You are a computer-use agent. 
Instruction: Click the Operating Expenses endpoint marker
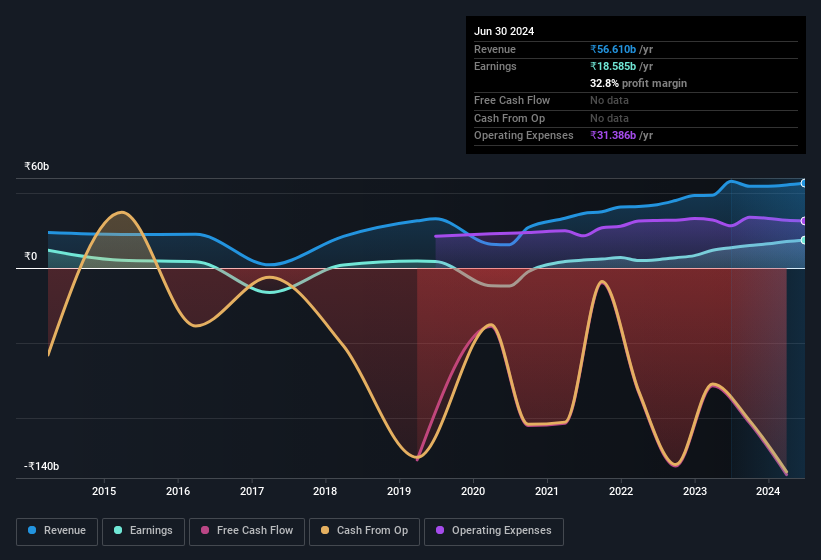tap(804, 221)
